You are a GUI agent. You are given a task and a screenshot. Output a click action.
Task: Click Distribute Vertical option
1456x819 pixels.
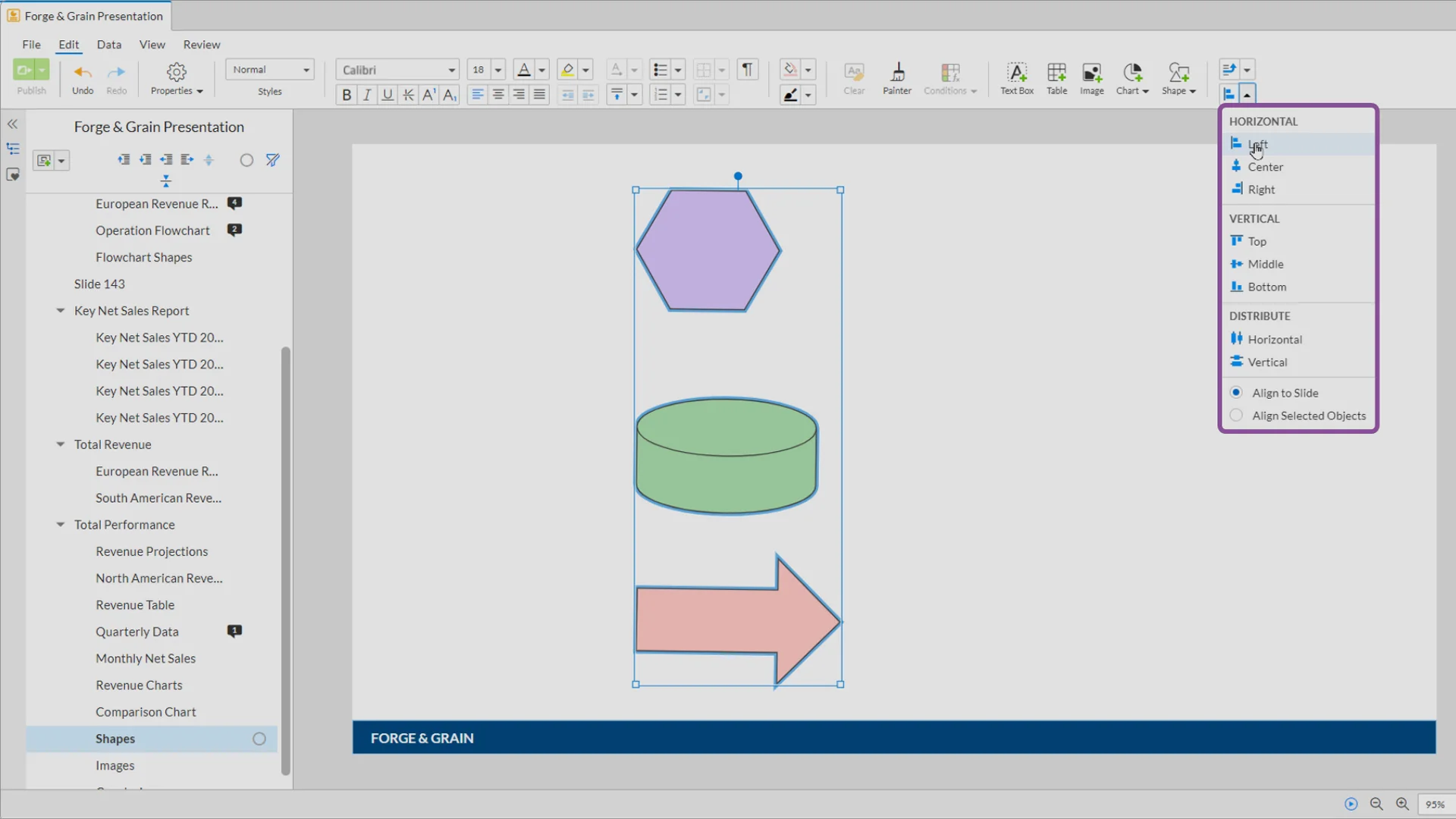[1267, 362]
